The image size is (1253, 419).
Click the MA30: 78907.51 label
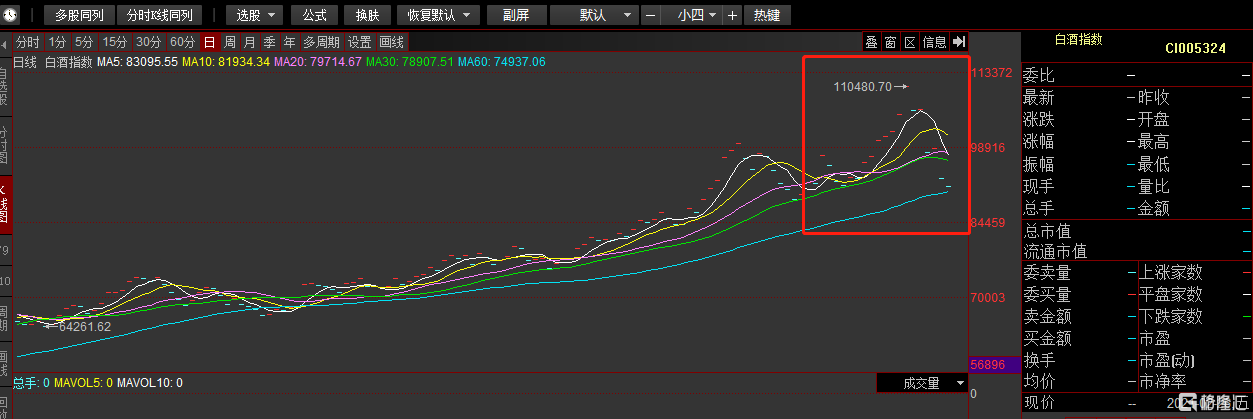coord(410,62)
